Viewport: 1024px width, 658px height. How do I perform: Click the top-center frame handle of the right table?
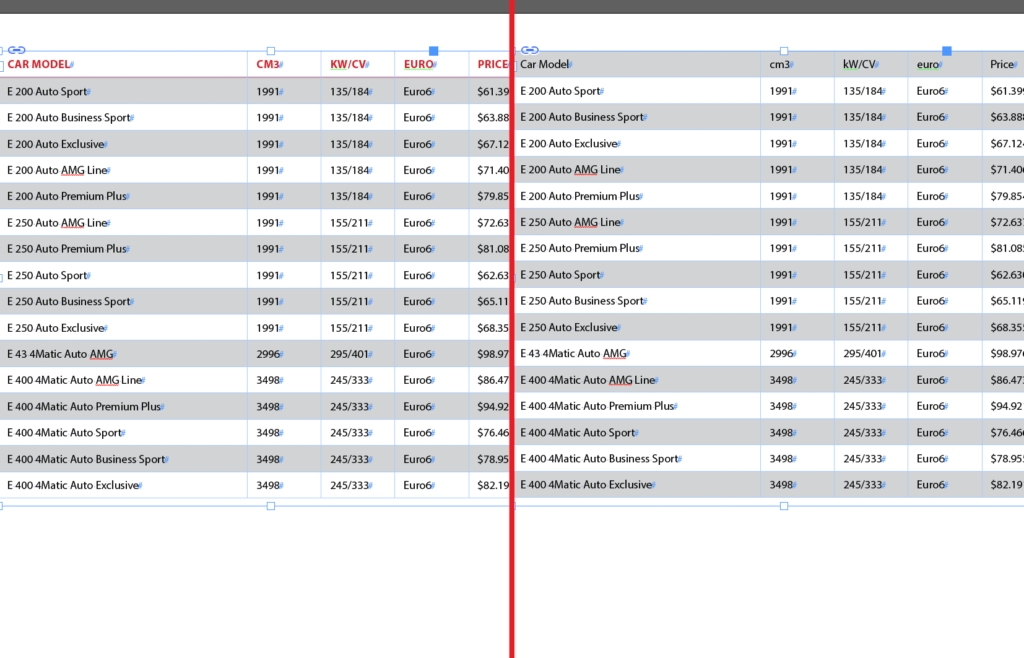(x=784, y=51)
